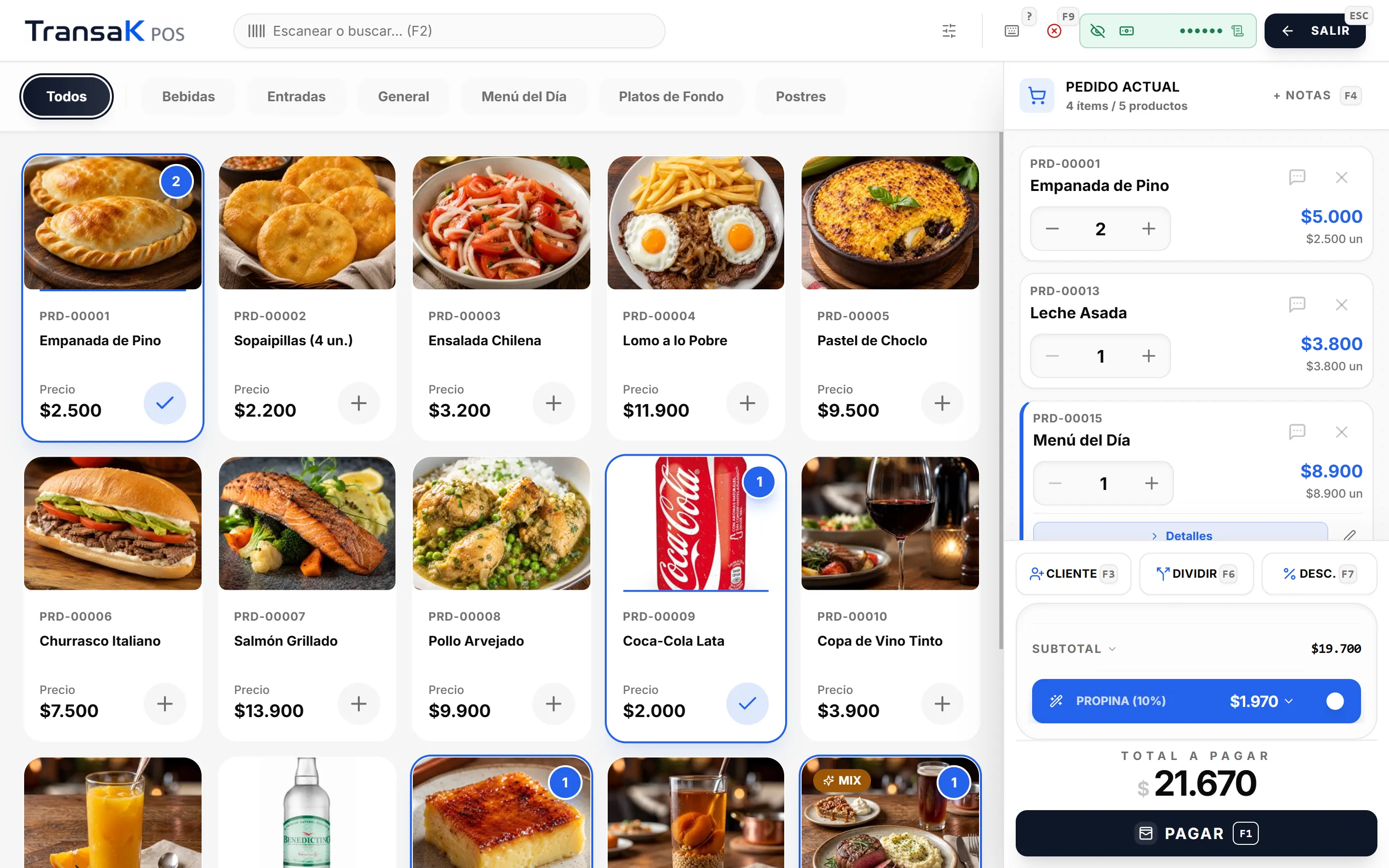Apply discount with DESC. button
1389x868 pixels.
tap(1319, 573)
